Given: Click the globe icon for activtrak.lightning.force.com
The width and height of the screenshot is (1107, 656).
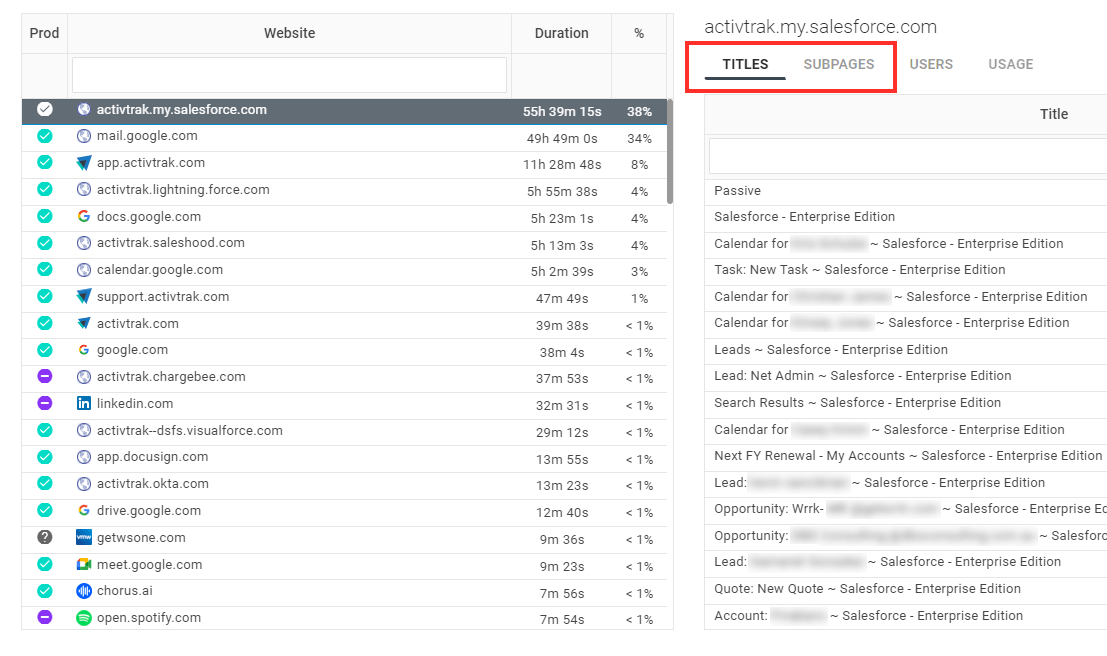Looking at the screenshot, I should point(84,190).
